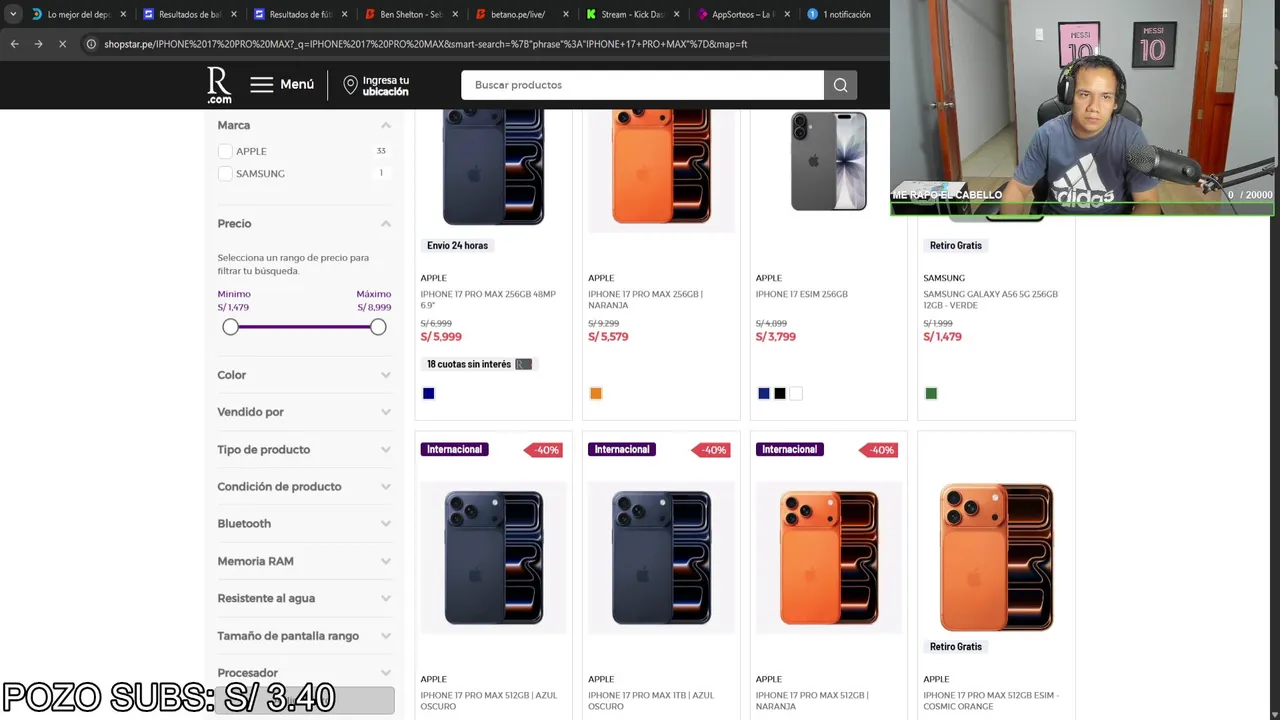The height and width of the screenshot is (720, 1280).
Task: Collapse the Marca filter section
Action: pos(385,125)
